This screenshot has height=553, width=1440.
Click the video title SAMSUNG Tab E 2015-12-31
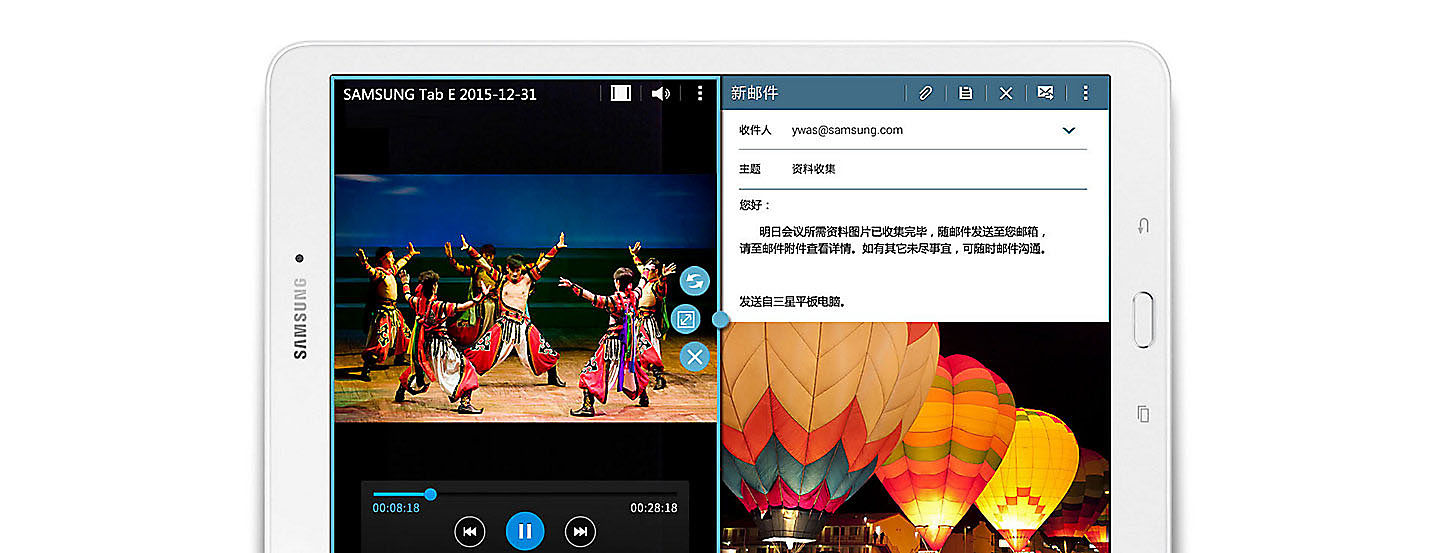[440, 94]
